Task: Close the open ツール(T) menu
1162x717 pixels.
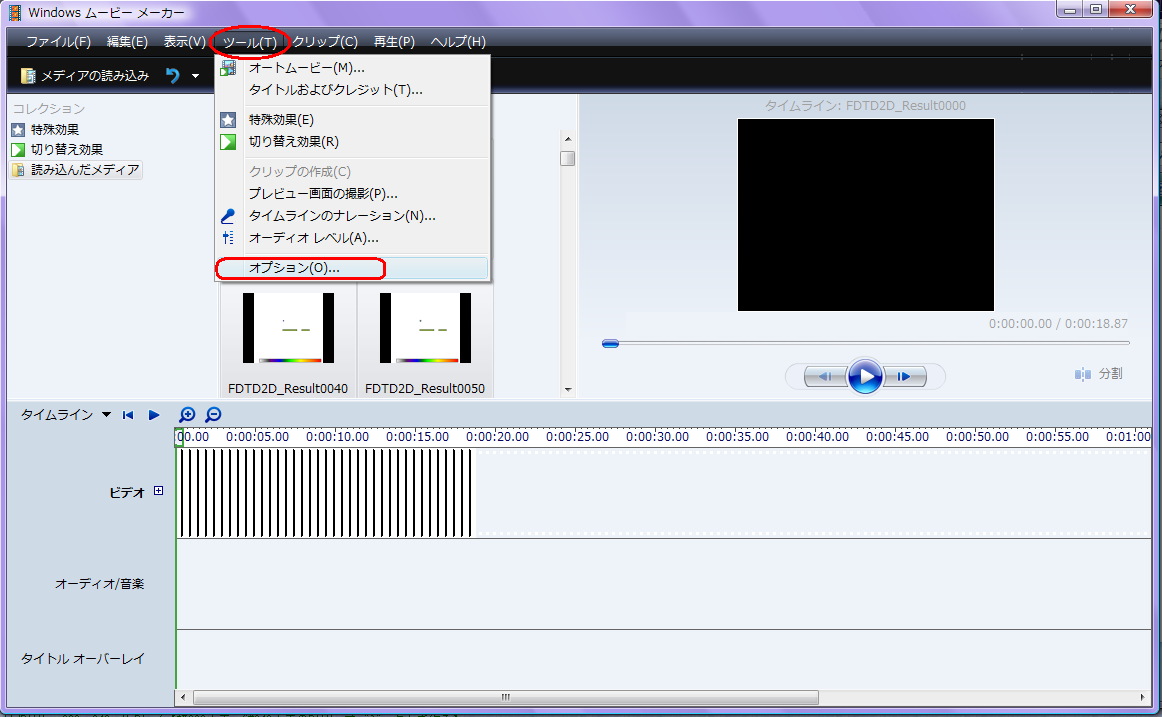Action: [x=250, y=42]
